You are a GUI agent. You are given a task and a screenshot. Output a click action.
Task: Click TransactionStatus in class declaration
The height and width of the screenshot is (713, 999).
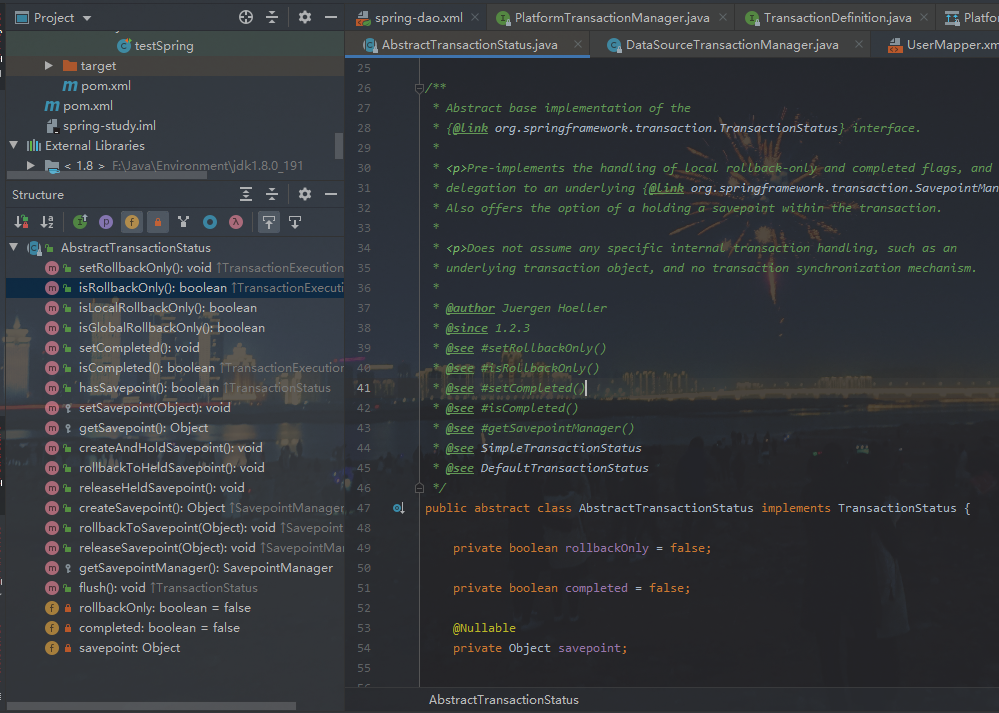pyautogui.click(x=896, y=508)
